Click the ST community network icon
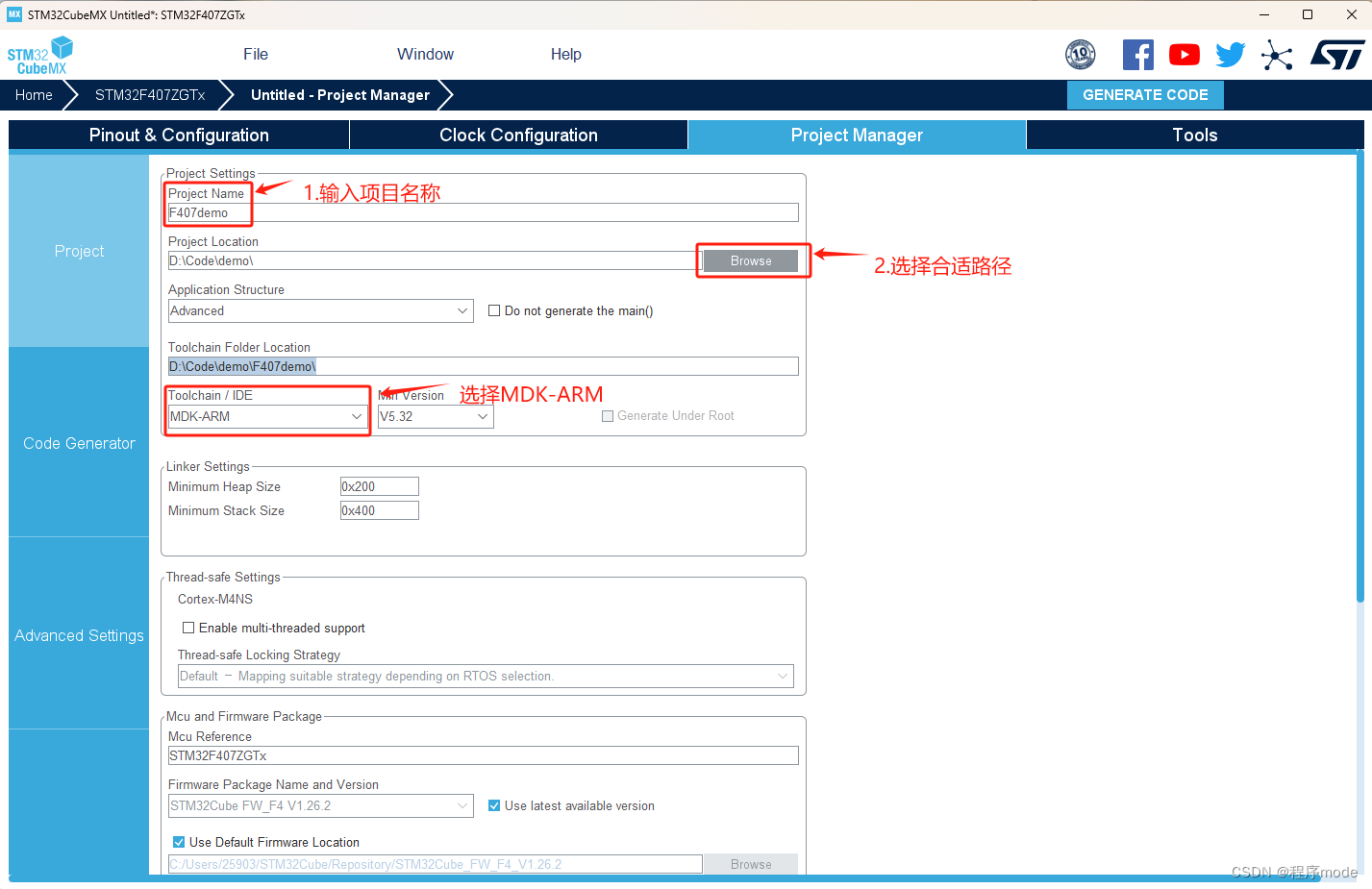 coord(1277,55)
